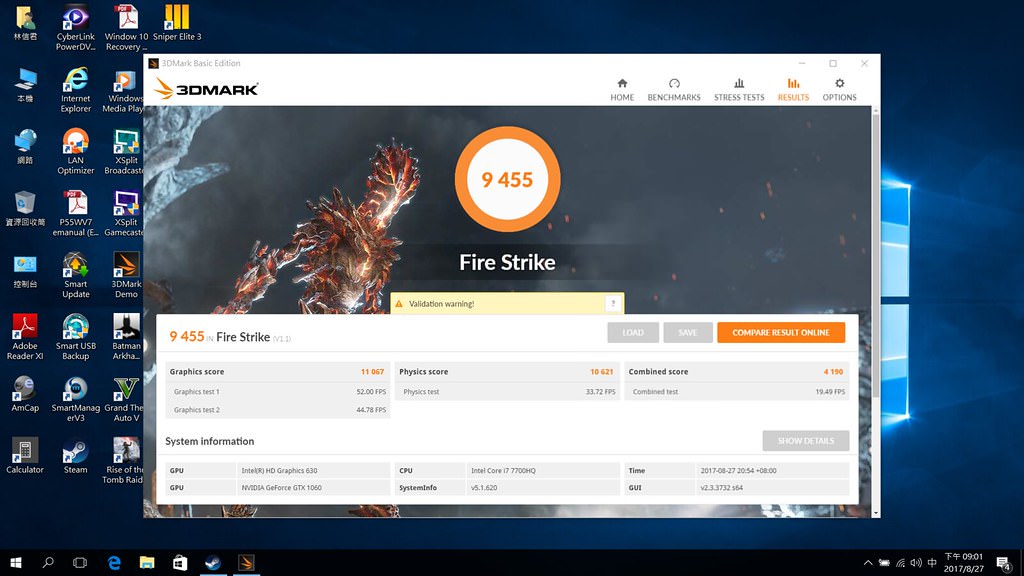This screenshot has width=1024, height=576.
Task: Open XSplit Broadcaster desktop icon
Action: 124,152
